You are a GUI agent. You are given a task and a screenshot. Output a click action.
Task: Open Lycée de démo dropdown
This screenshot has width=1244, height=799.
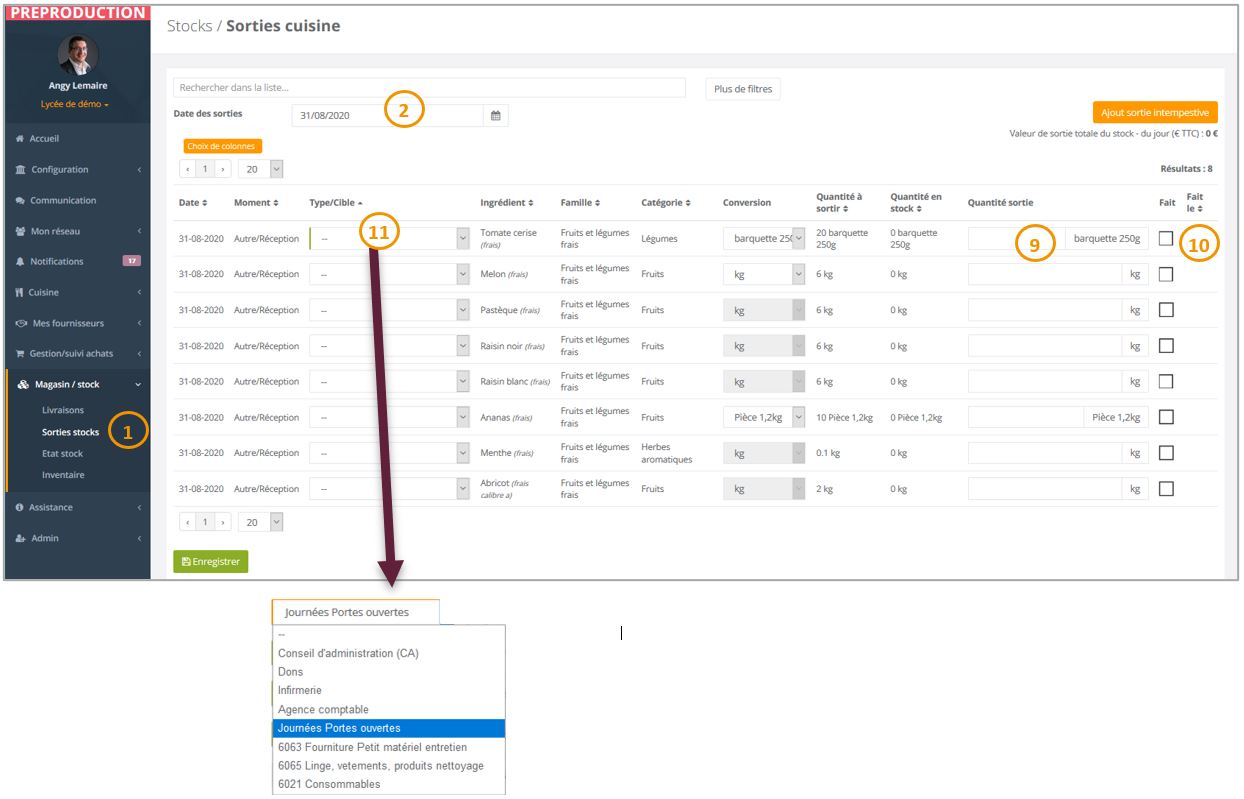[x=75, y=104]
